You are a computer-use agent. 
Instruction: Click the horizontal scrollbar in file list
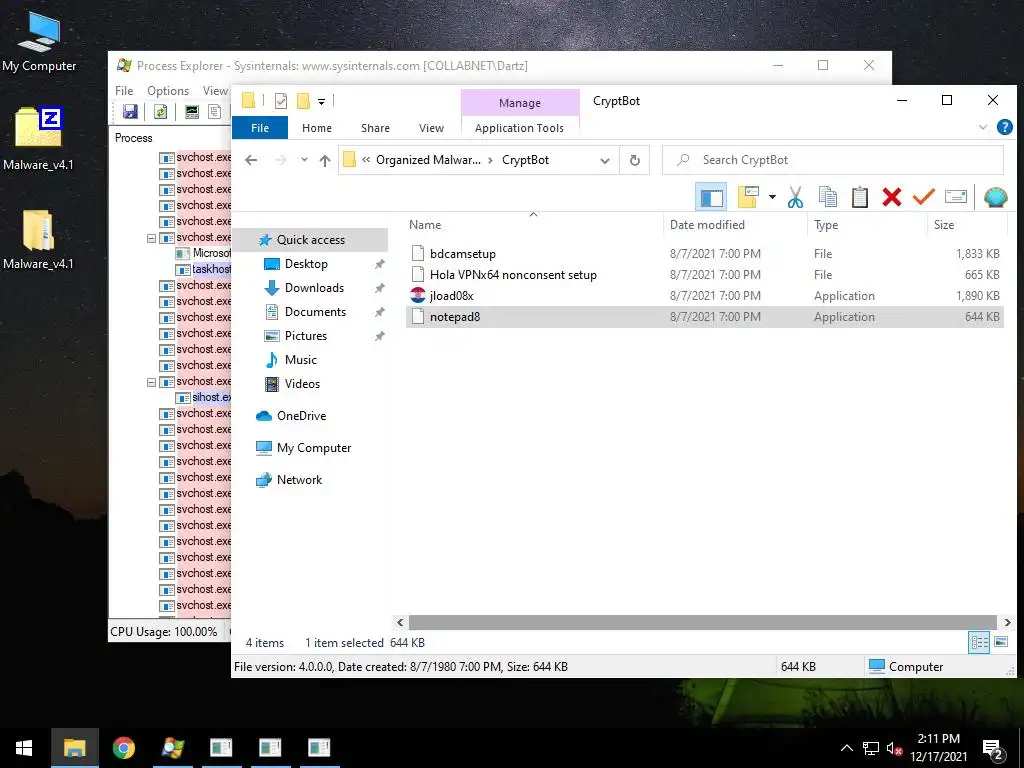(x=703, y=622)
